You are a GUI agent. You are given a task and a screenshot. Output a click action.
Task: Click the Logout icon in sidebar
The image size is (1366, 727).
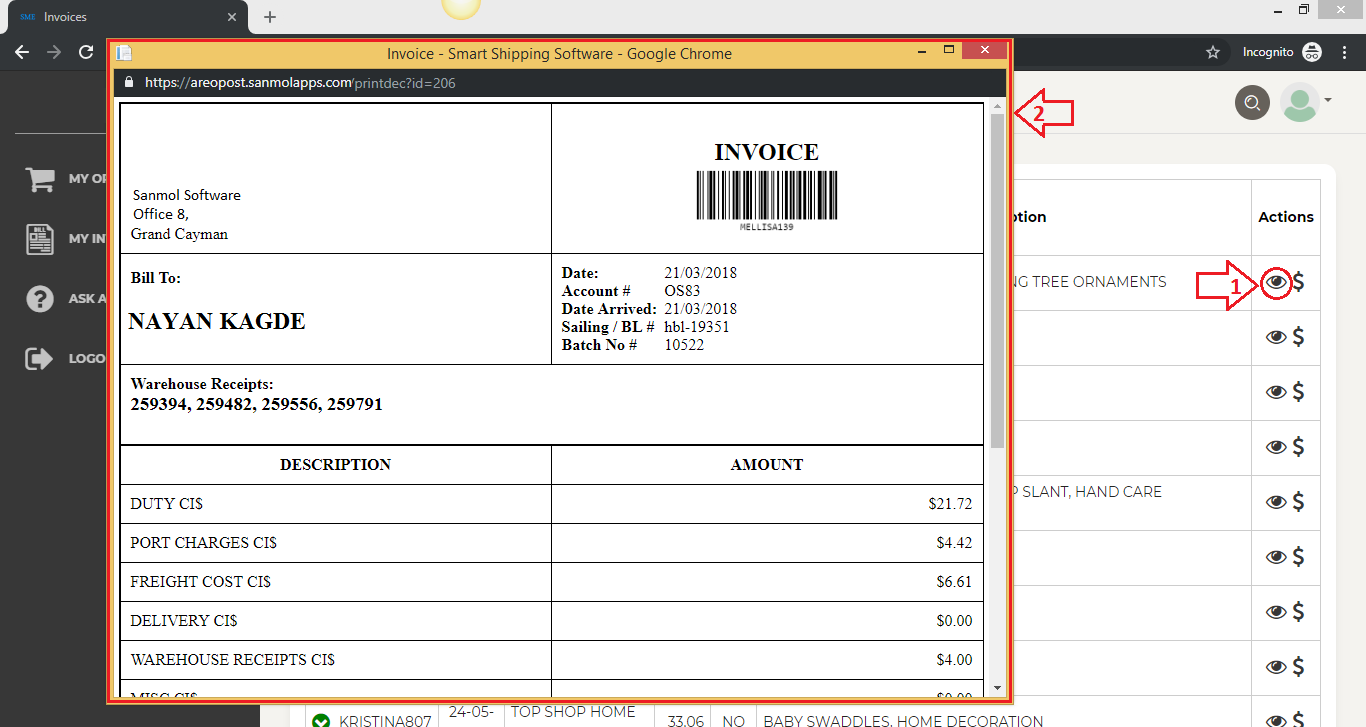39,358
